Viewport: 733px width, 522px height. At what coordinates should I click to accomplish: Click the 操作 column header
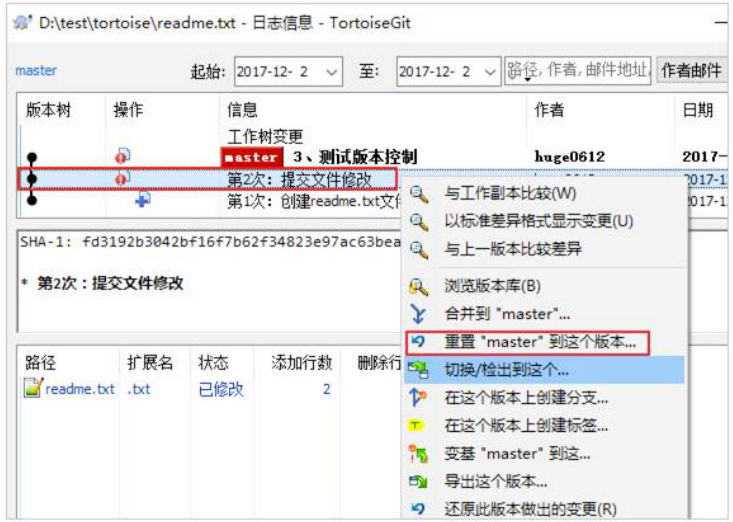click(128, 110)
